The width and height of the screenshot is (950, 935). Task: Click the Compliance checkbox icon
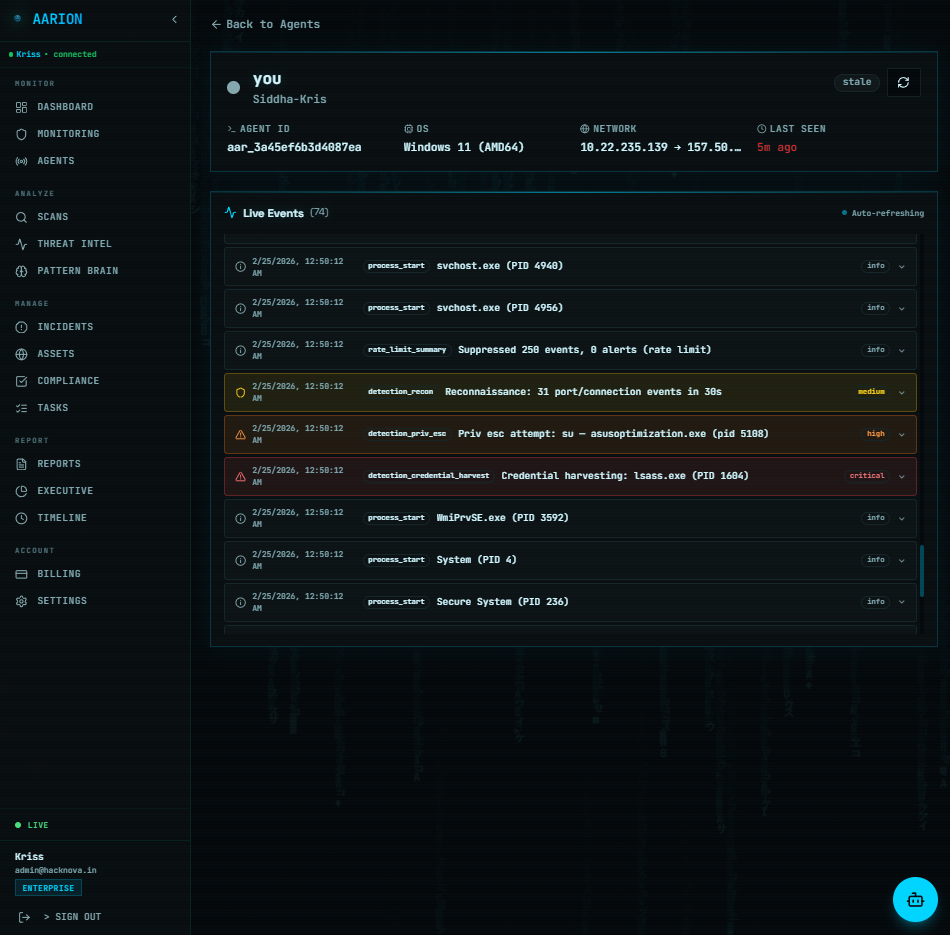(21, 381)
